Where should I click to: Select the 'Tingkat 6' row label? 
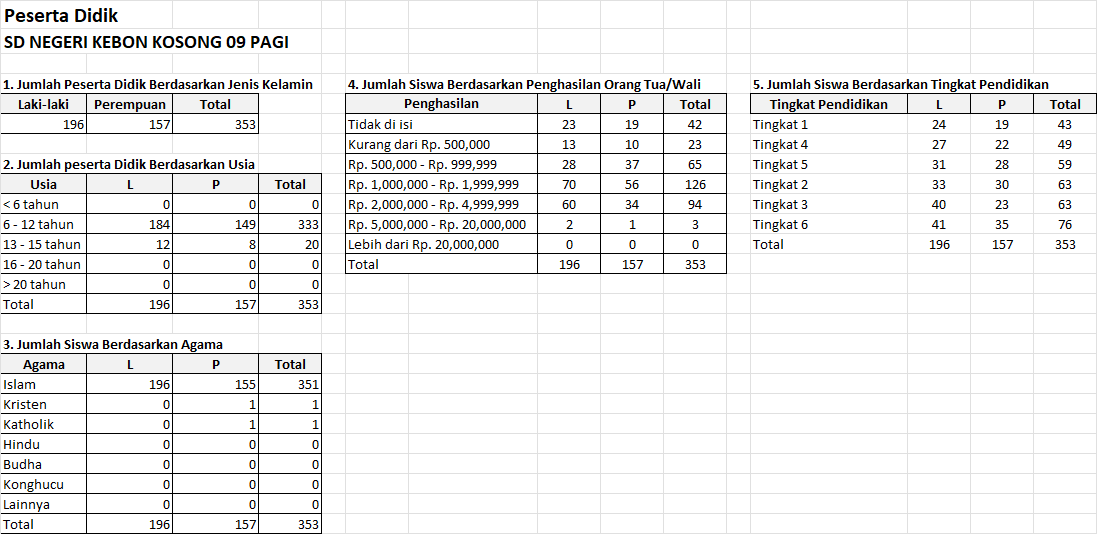click(x=829, y=225)
